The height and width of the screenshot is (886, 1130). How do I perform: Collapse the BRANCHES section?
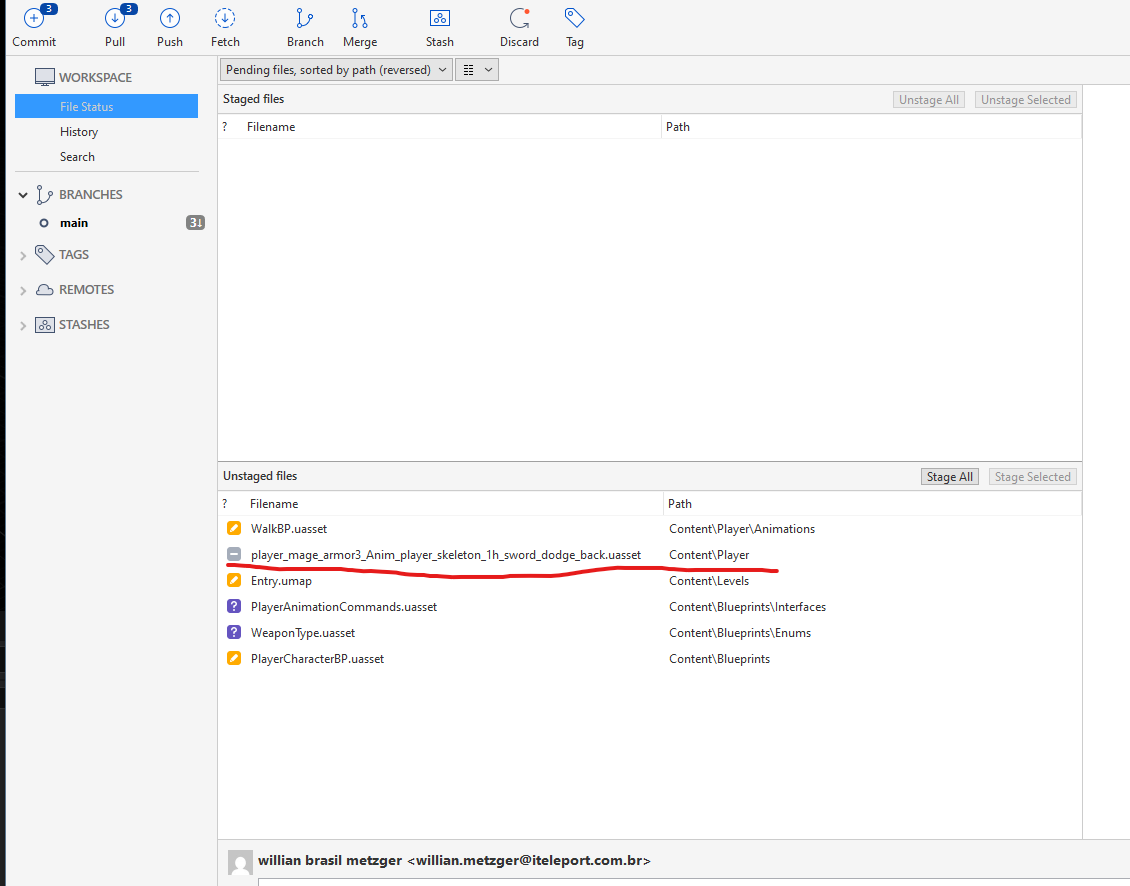coord(23,195)
